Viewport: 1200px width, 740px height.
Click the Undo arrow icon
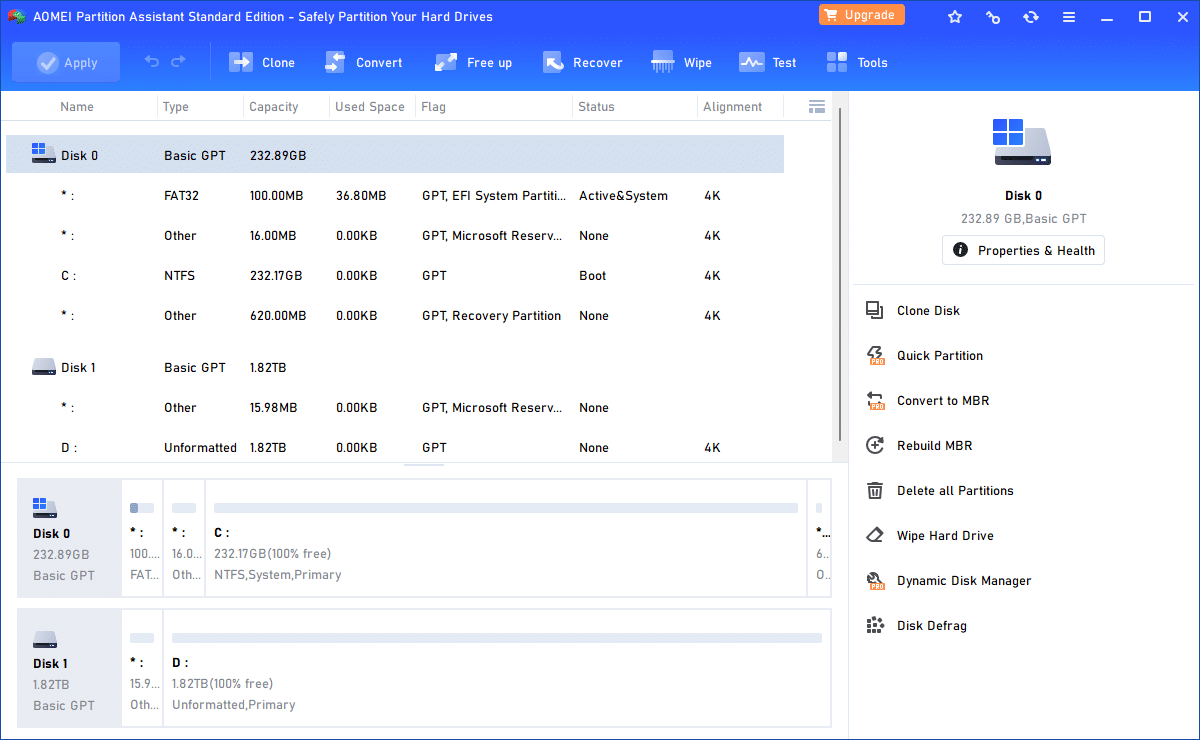(x=150, y=62)
